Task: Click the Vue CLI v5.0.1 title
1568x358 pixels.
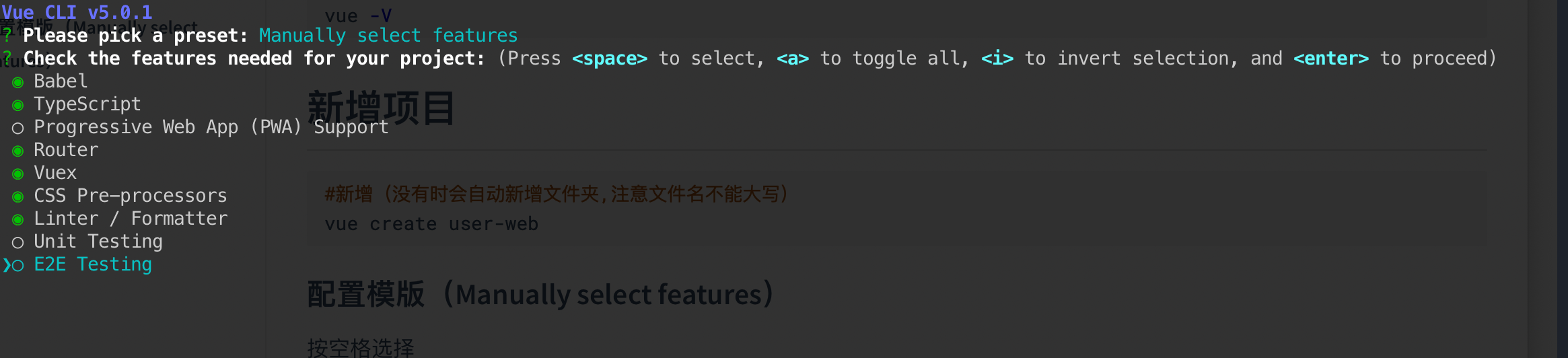Action: coord(77,12)
